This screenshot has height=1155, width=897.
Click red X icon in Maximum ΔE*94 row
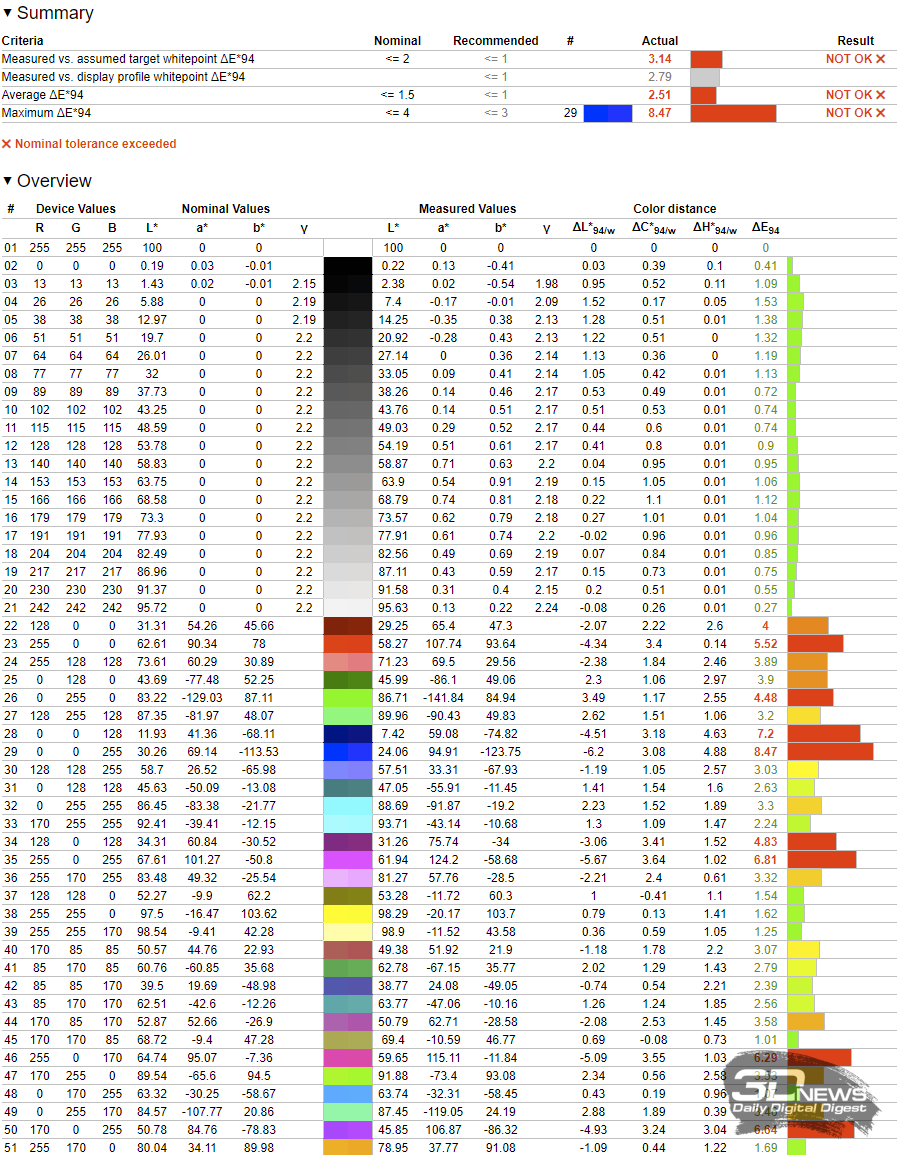tap(880, 113)
